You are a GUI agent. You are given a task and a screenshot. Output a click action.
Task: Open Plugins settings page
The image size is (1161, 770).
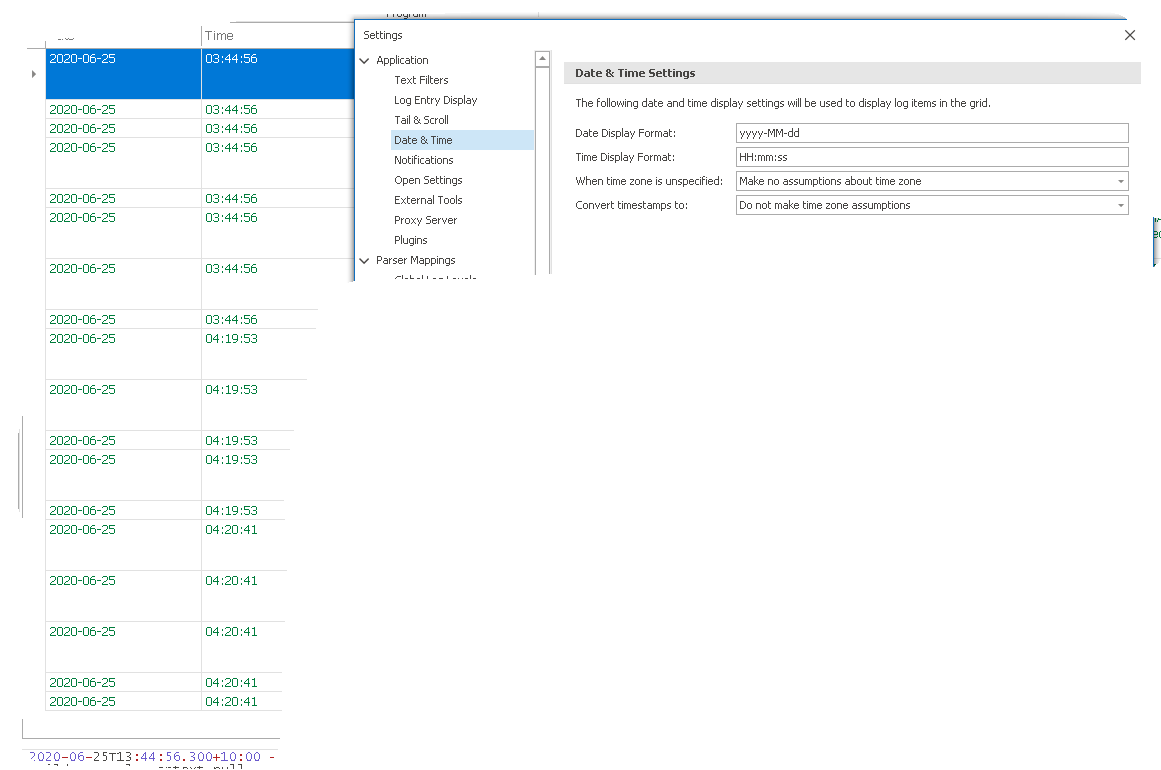pos(410,240)
